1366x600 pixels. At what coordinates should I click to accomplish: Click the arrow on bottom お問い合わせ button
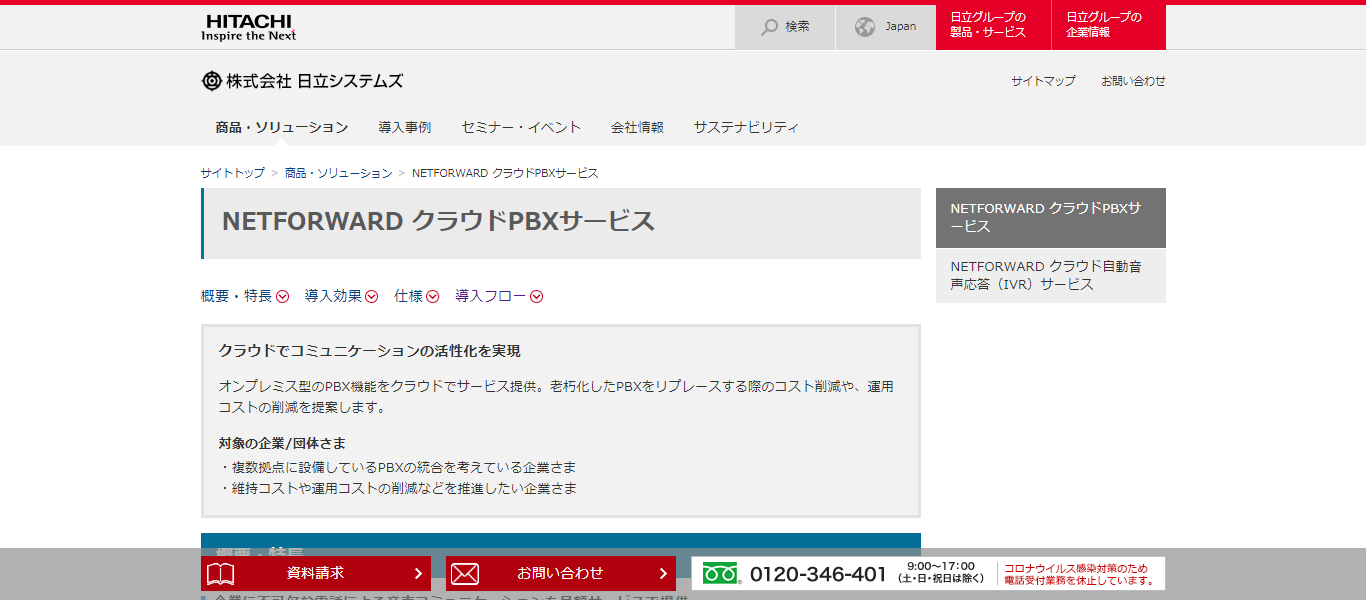coord(663,574)
